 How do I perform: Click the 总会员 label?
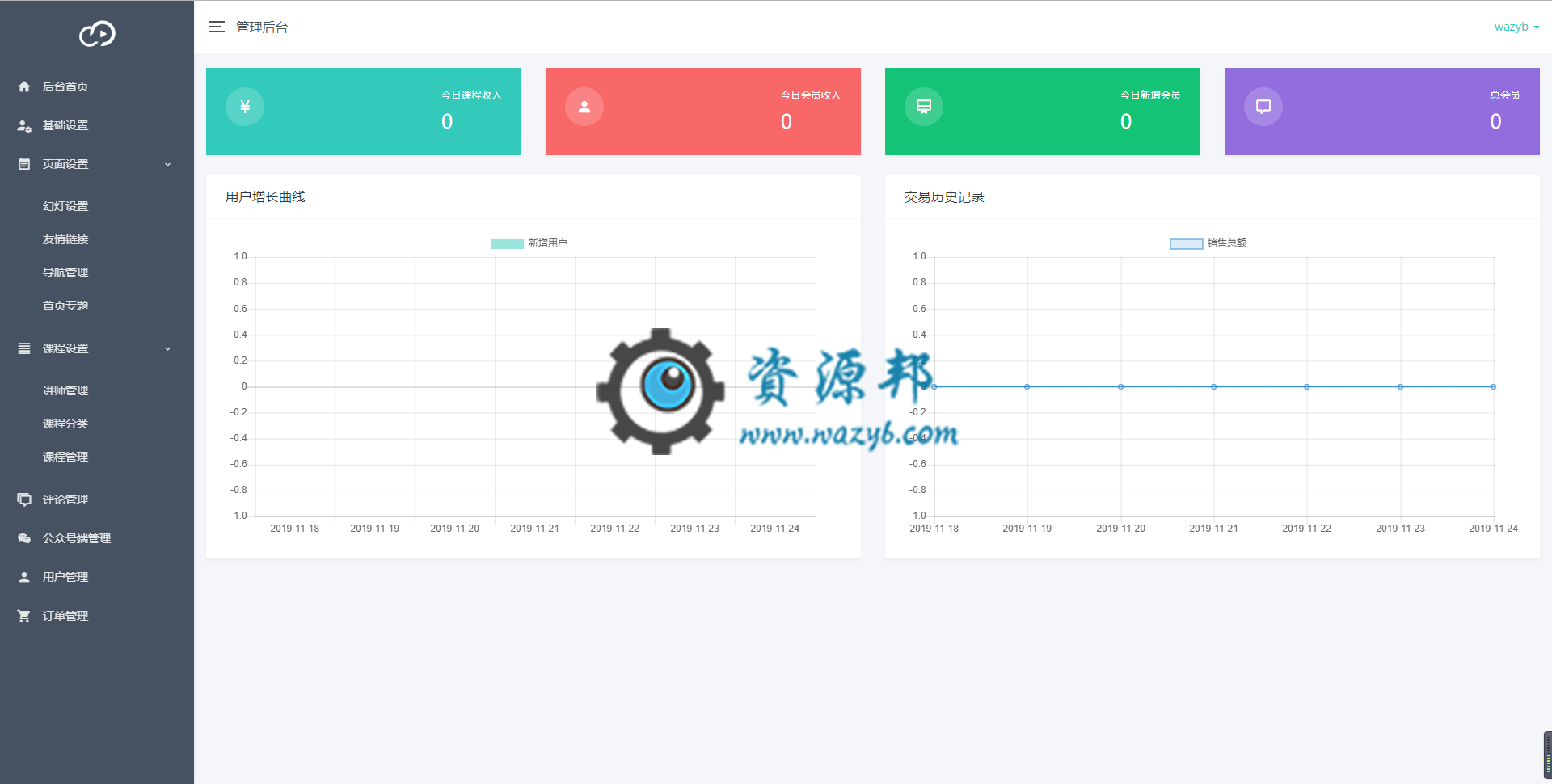(1505, 95)
